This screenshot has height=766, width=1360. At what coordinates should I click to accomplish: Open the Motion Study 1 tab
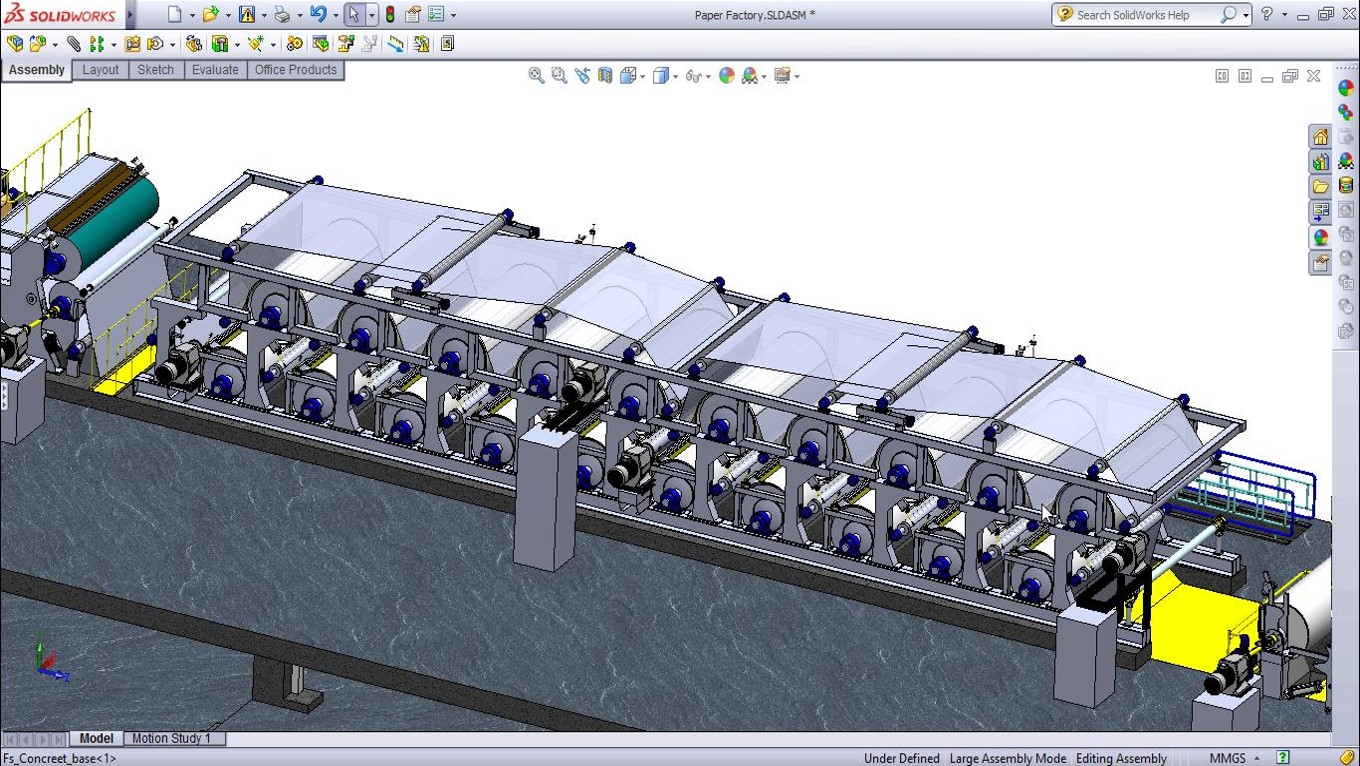click(x=171, y=738)
